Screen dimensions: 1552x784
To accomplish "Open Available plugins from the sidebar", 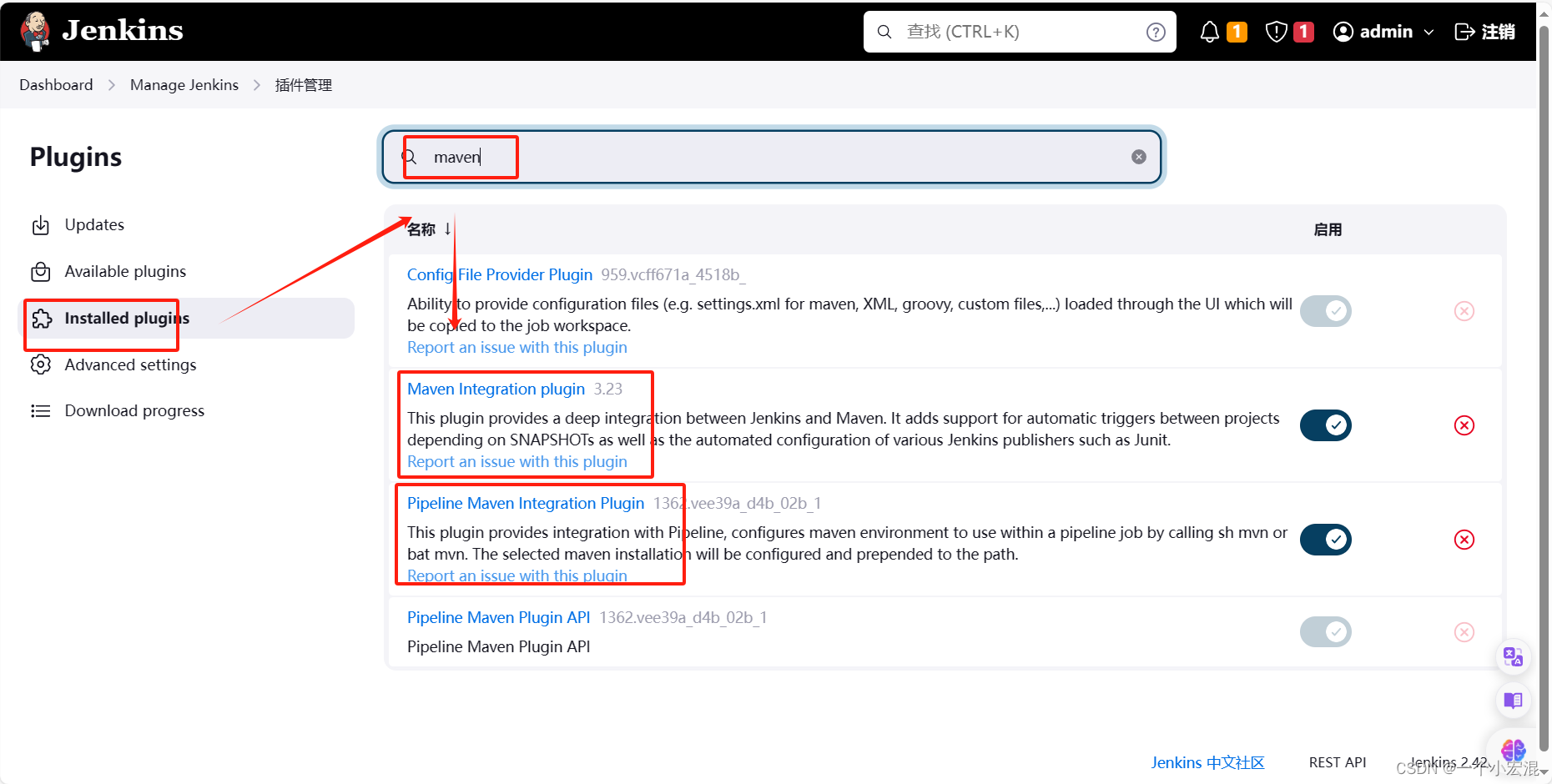I will 124,271.
